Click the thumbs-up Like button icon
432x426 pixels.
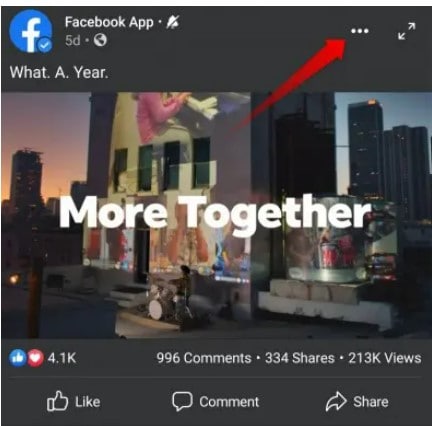(x=57, y=401)
